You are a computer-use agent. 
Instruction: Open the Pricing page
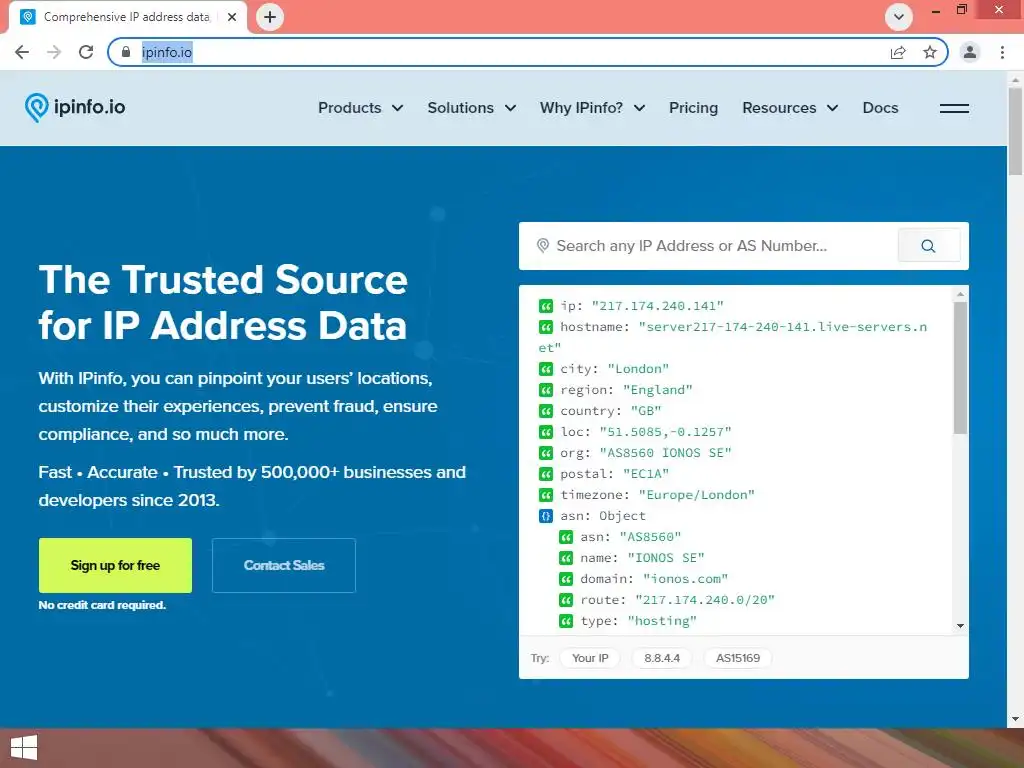click(693, 108)
